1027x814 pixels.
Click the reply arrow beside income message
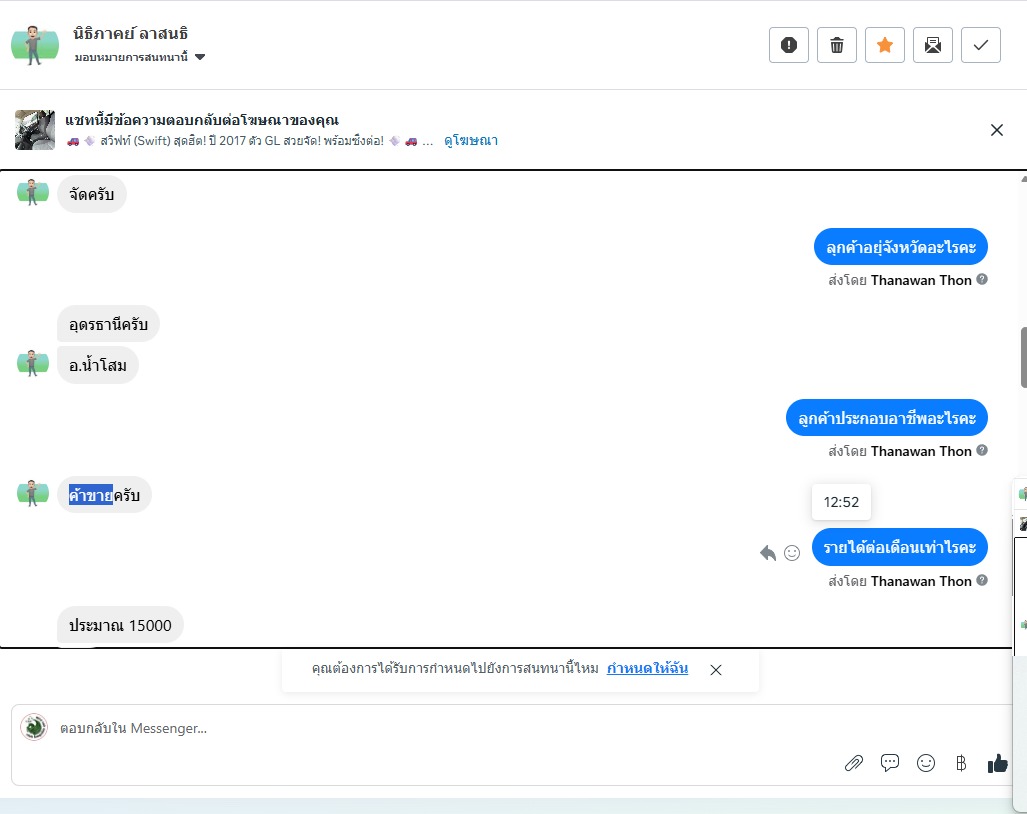click(x=768, y=552)
